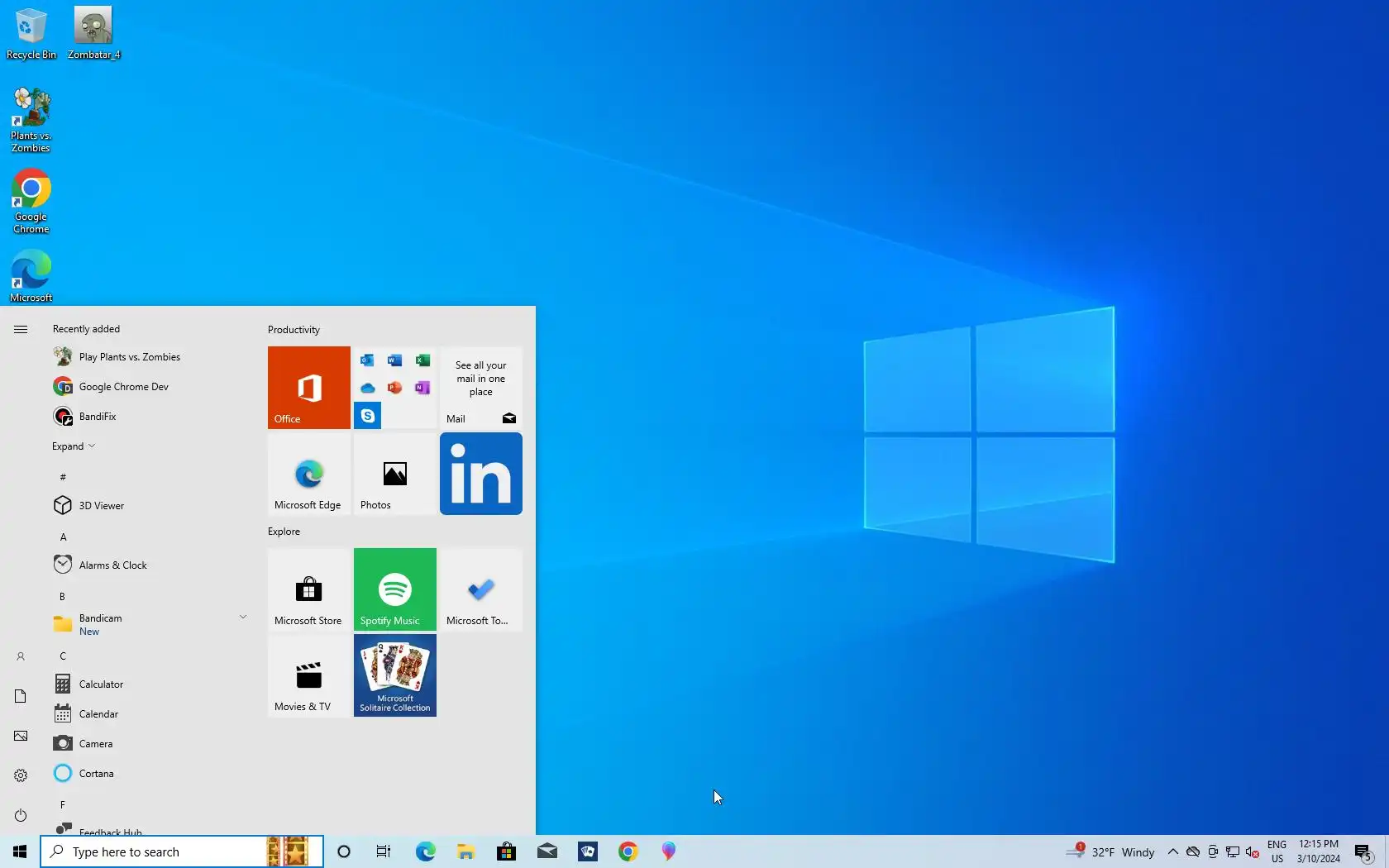Launch Microsoft Solitaire Collection tile
Image resolution: width=1389 pixels, height=868 pixels.
(x=395, y=675)
